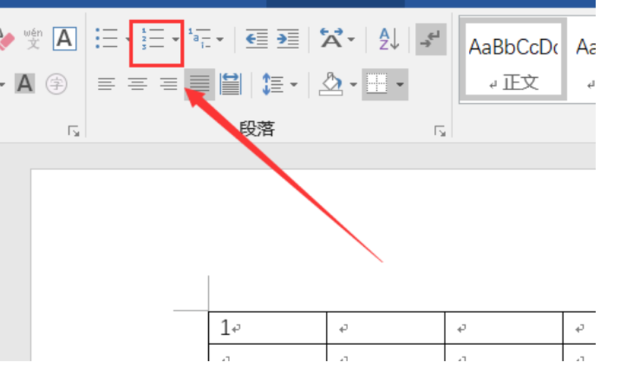Click the table cell containing 1
Image resolution: width=620 pixels, height=375 pixels.
(x=268, y=328)
